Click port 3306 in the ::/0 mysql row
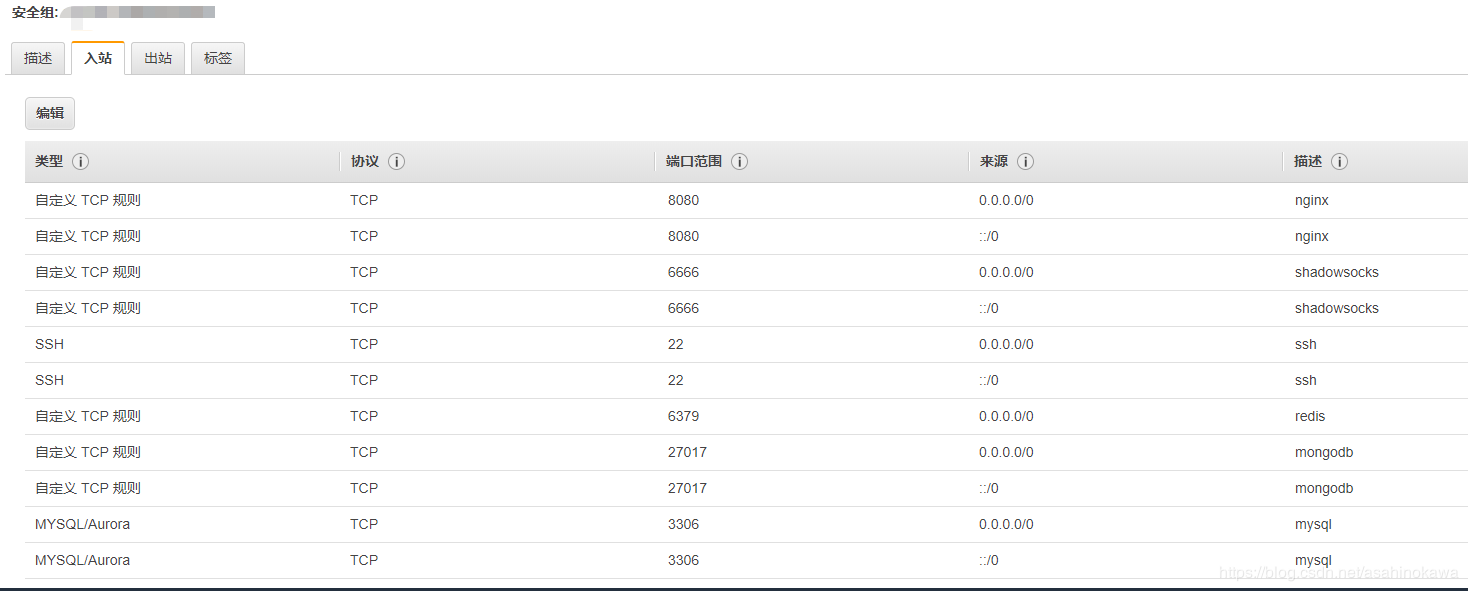This screenshot has height=591, width=1468. 684,560
